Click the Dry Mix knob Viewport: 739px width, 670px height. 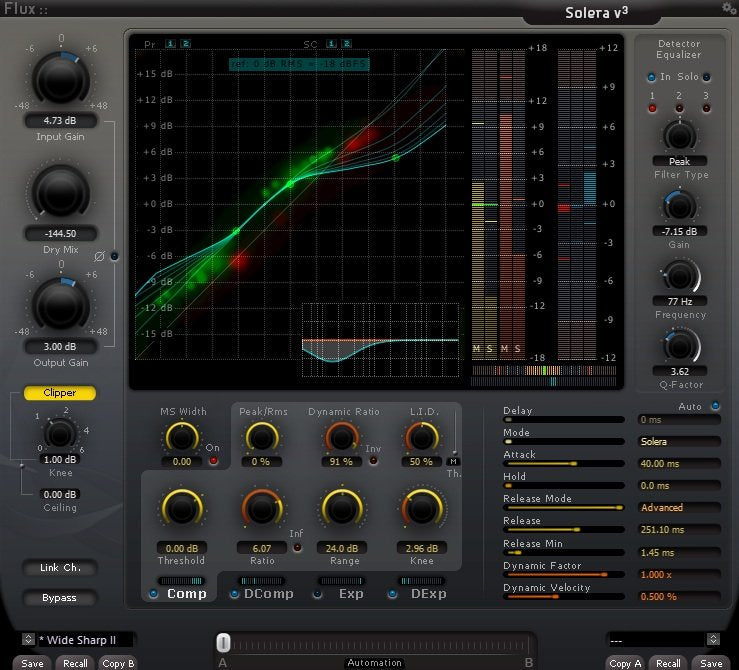pos(61,193)
